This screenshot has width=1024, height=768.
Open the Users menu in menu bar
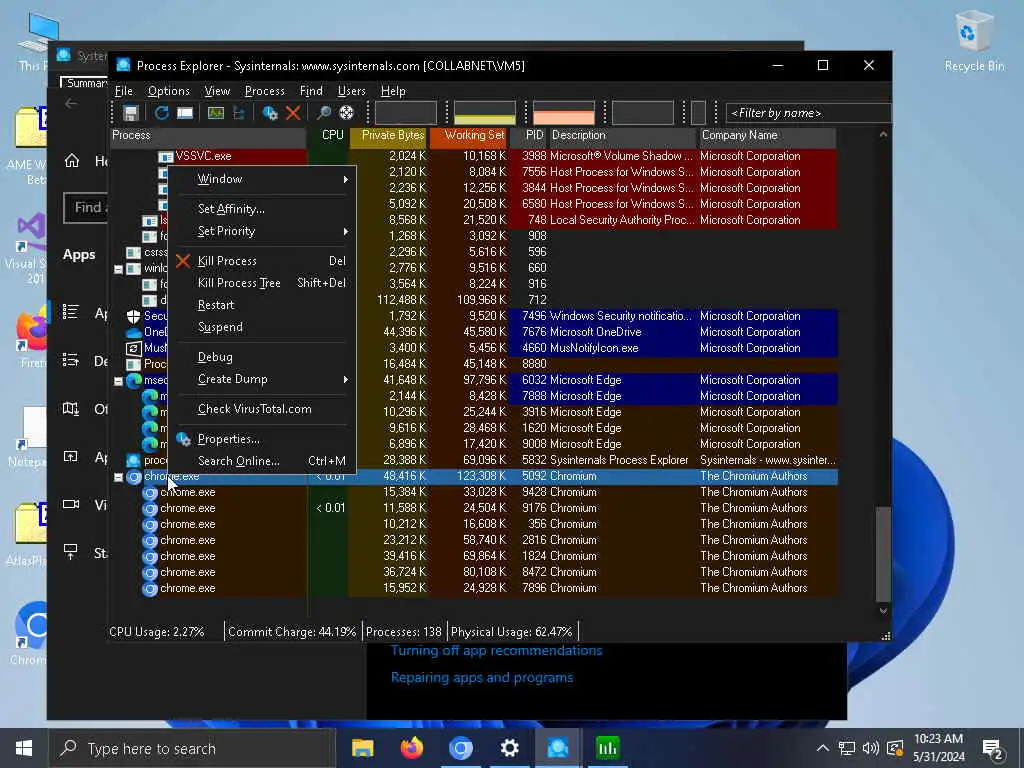[351, 91]
